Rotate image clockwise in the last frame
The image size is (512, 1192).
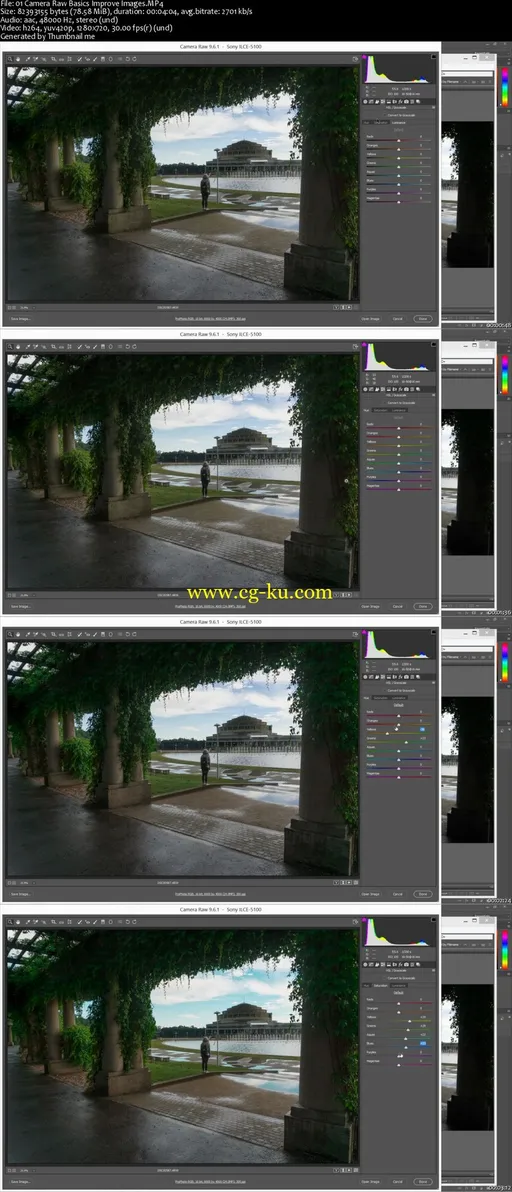[x=134, y=921]
